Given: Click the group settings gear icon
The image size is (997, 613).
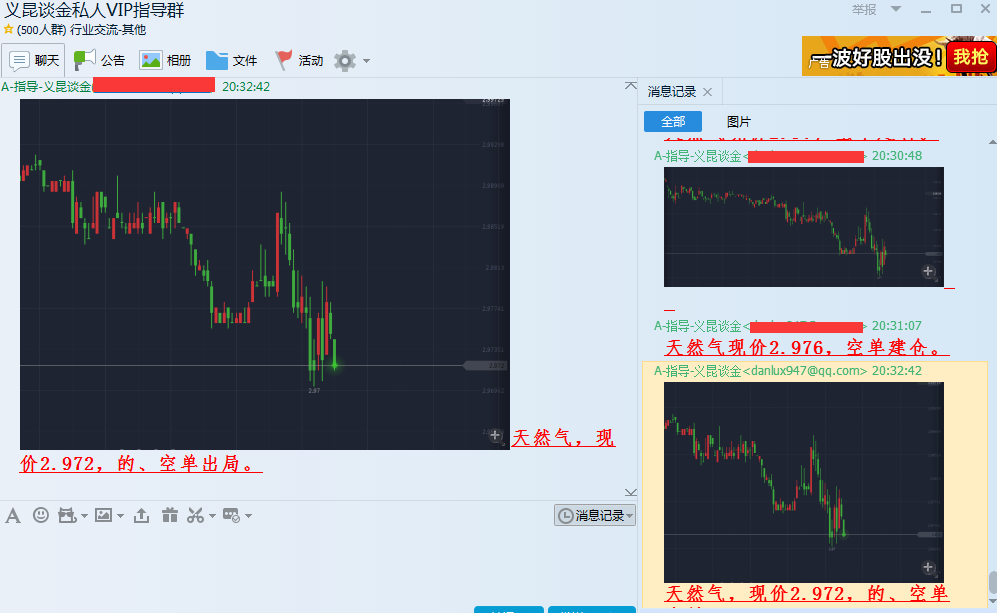Looking at the screenshot, I should tap(345, 61).
